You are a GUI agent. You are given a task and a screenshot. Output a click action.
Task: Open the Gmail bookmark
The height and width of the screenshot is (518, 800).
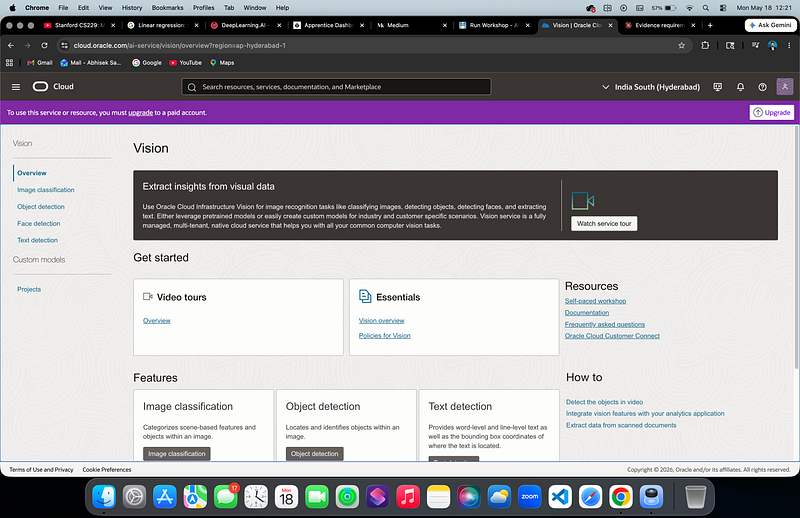(40, 63)
